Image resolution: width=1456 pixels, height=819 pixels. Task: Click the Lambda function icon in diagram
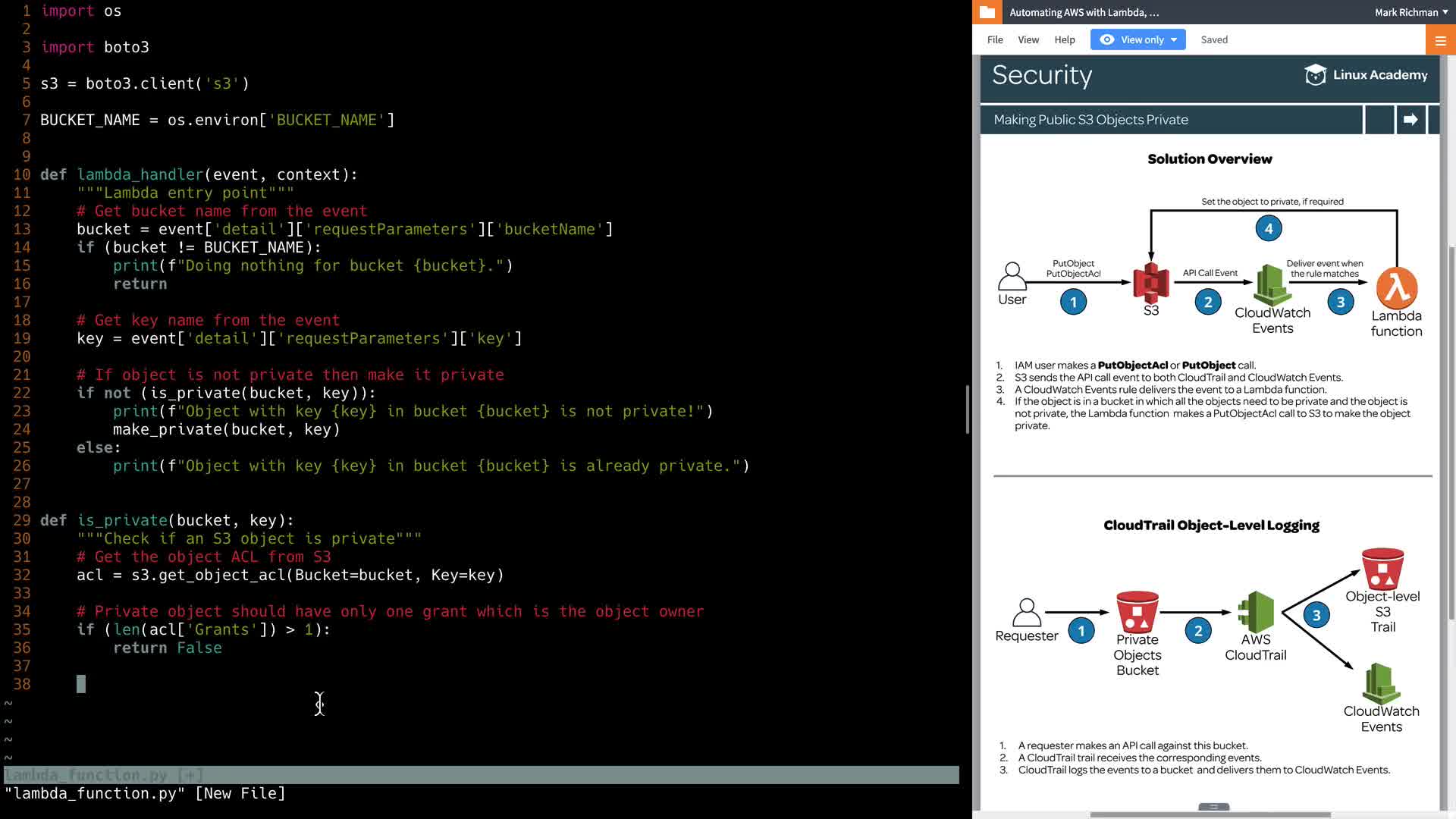(x=1397, y=287)
